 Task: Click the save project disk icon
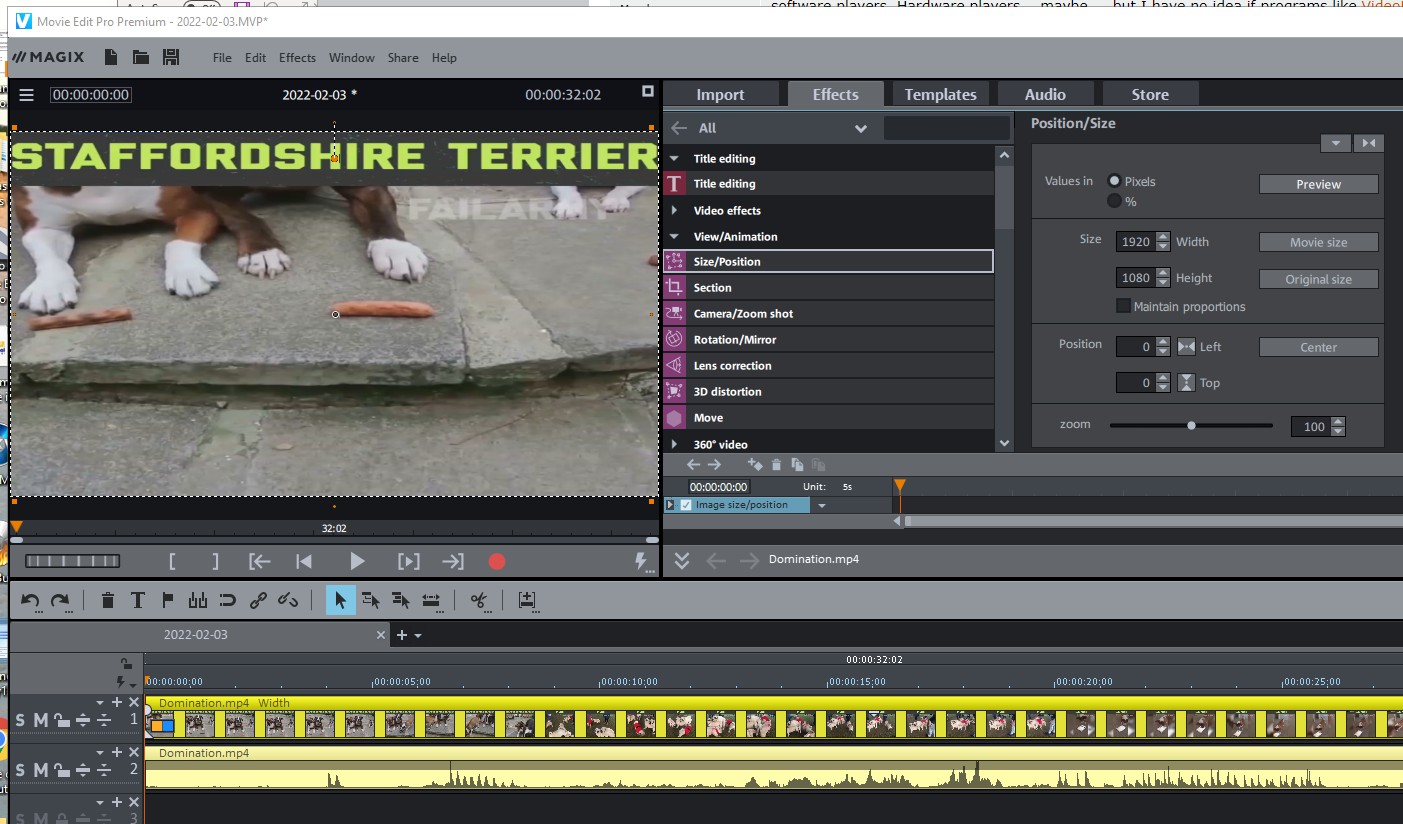tap(171, 57)
